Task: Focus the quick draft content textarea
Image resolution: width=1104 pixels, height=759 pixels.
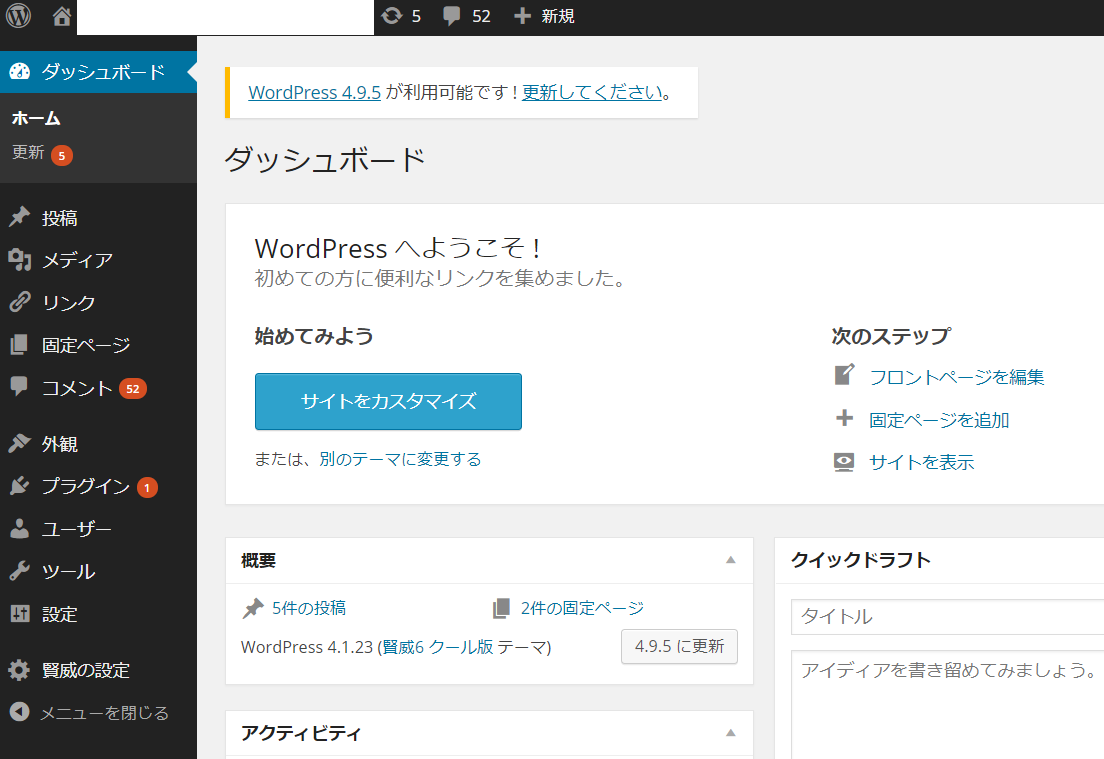Action: [x=947, y=705]
